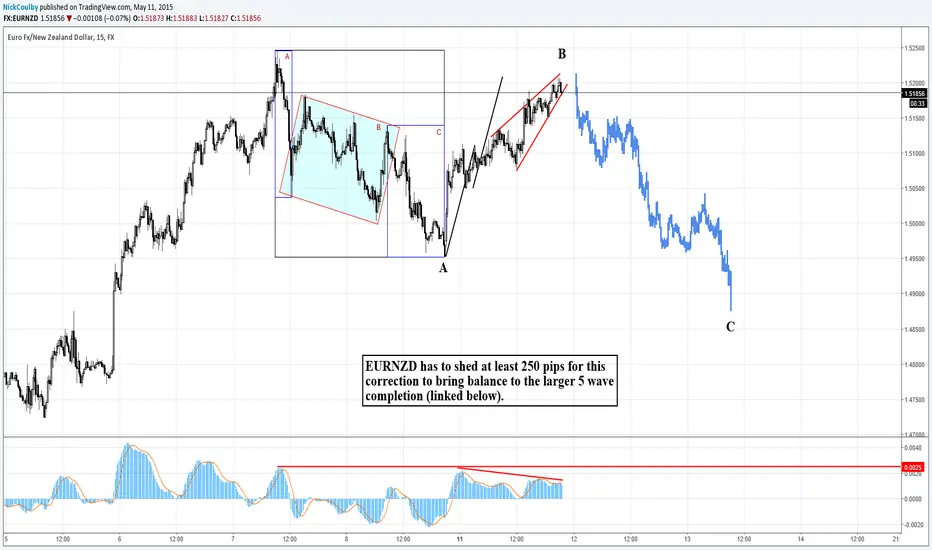Image resolution: width=932 pixels, height=550 pixels.
Task: Click the 1.48000 price axis label
Action: 914,364
